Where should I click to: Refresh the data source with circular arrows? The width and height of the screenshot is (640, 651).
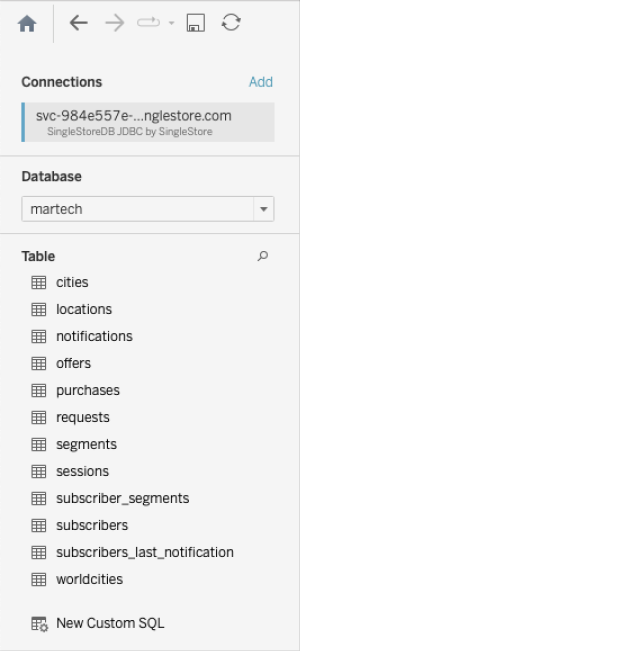[x=231, y=22]
